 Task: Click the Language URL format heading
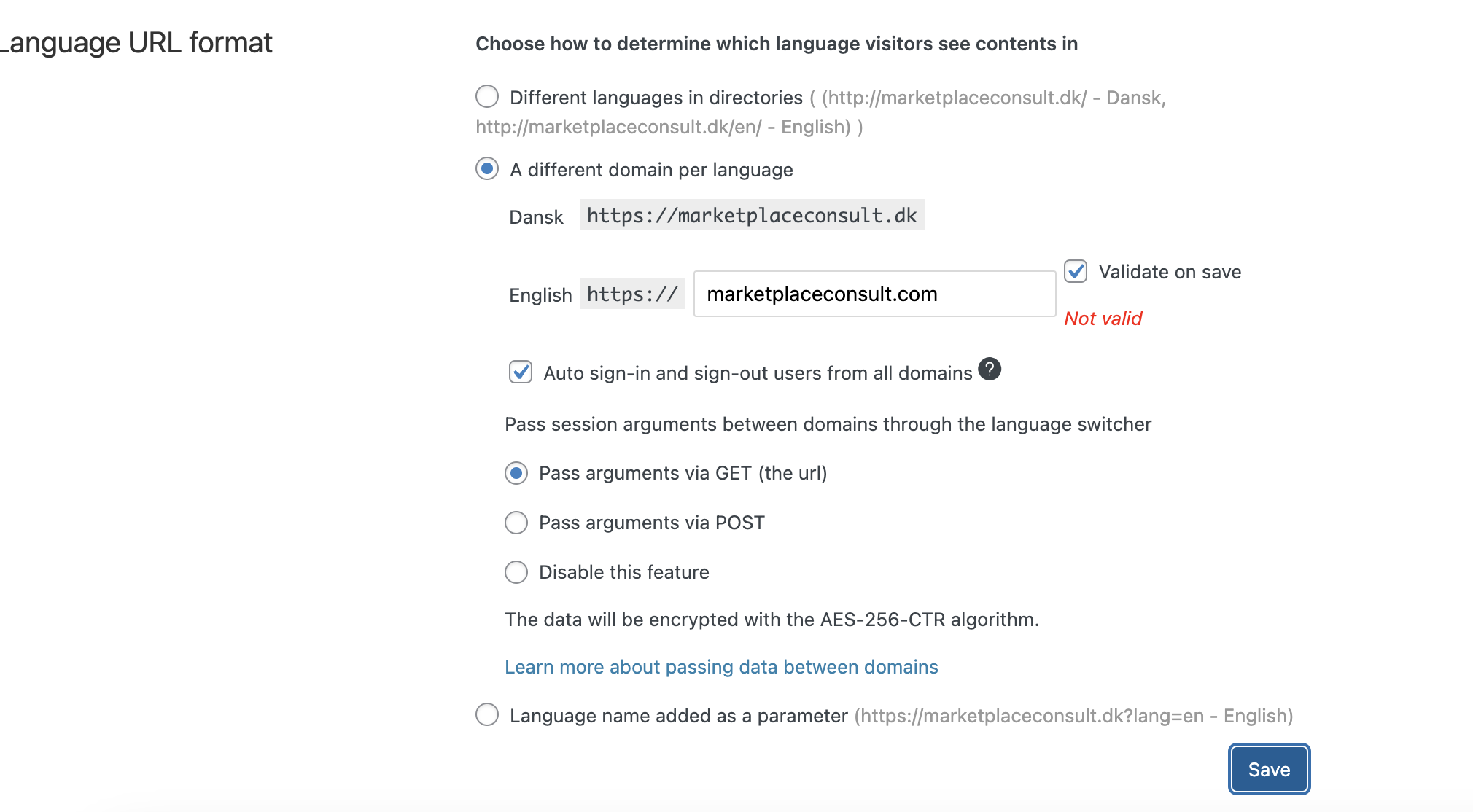click(x=136, y=42)
